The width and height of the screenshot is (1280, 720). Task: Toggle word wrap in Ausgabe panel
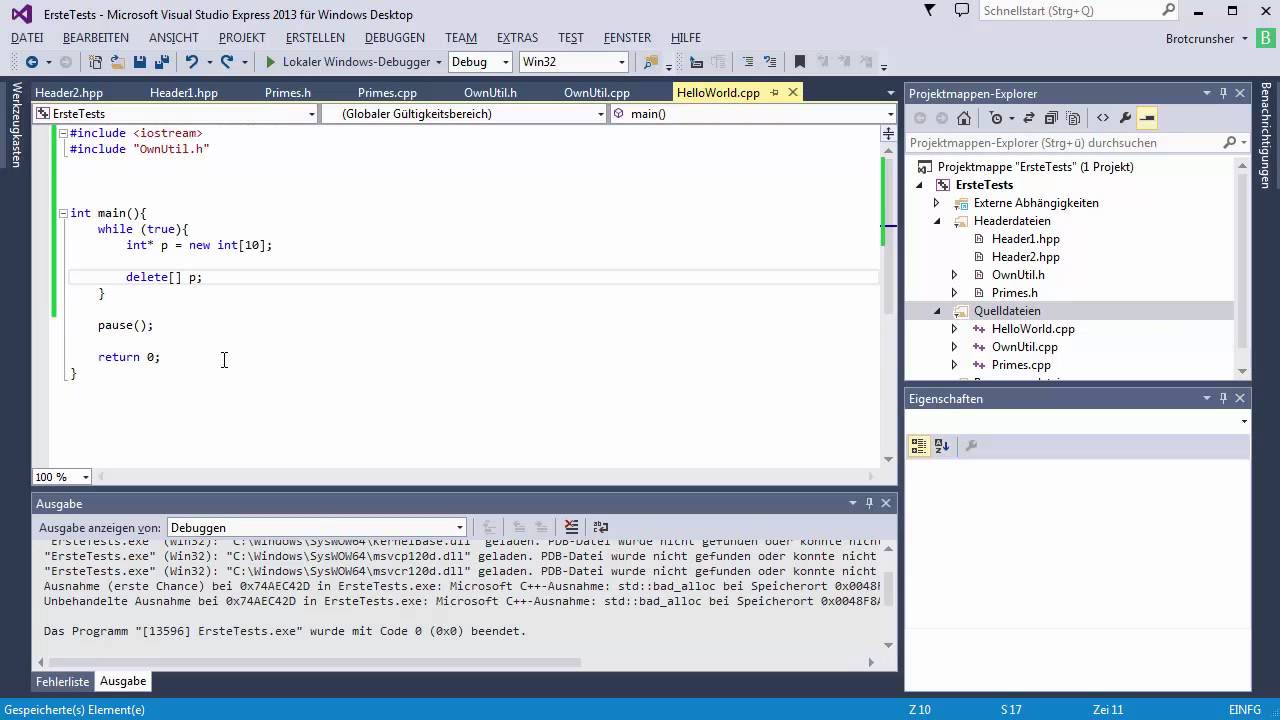[600, 527]
